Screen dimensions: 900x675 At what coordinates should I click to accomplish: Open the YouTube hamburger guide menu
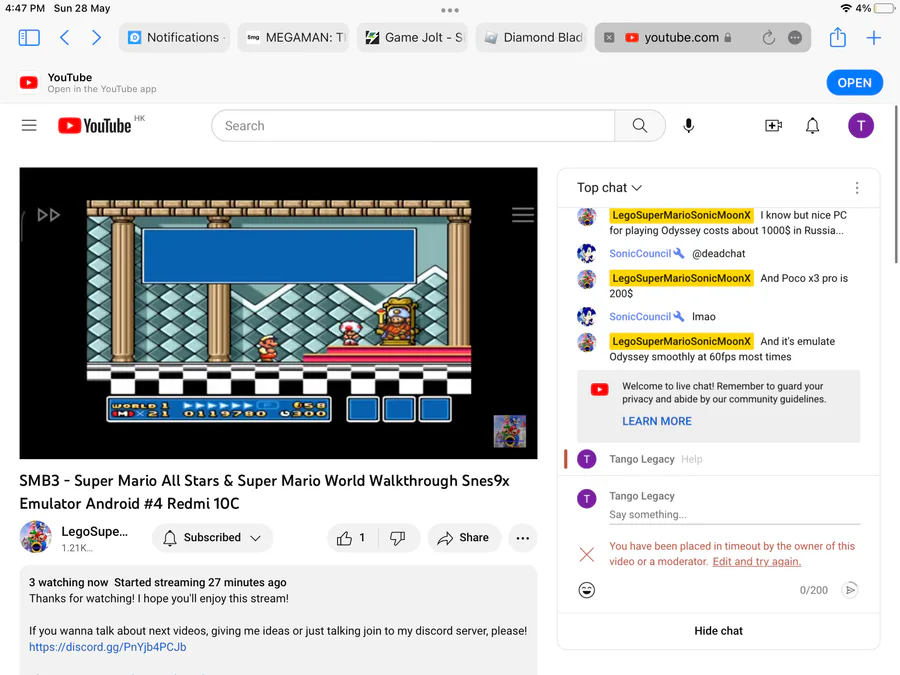click(x=29, y=126)
